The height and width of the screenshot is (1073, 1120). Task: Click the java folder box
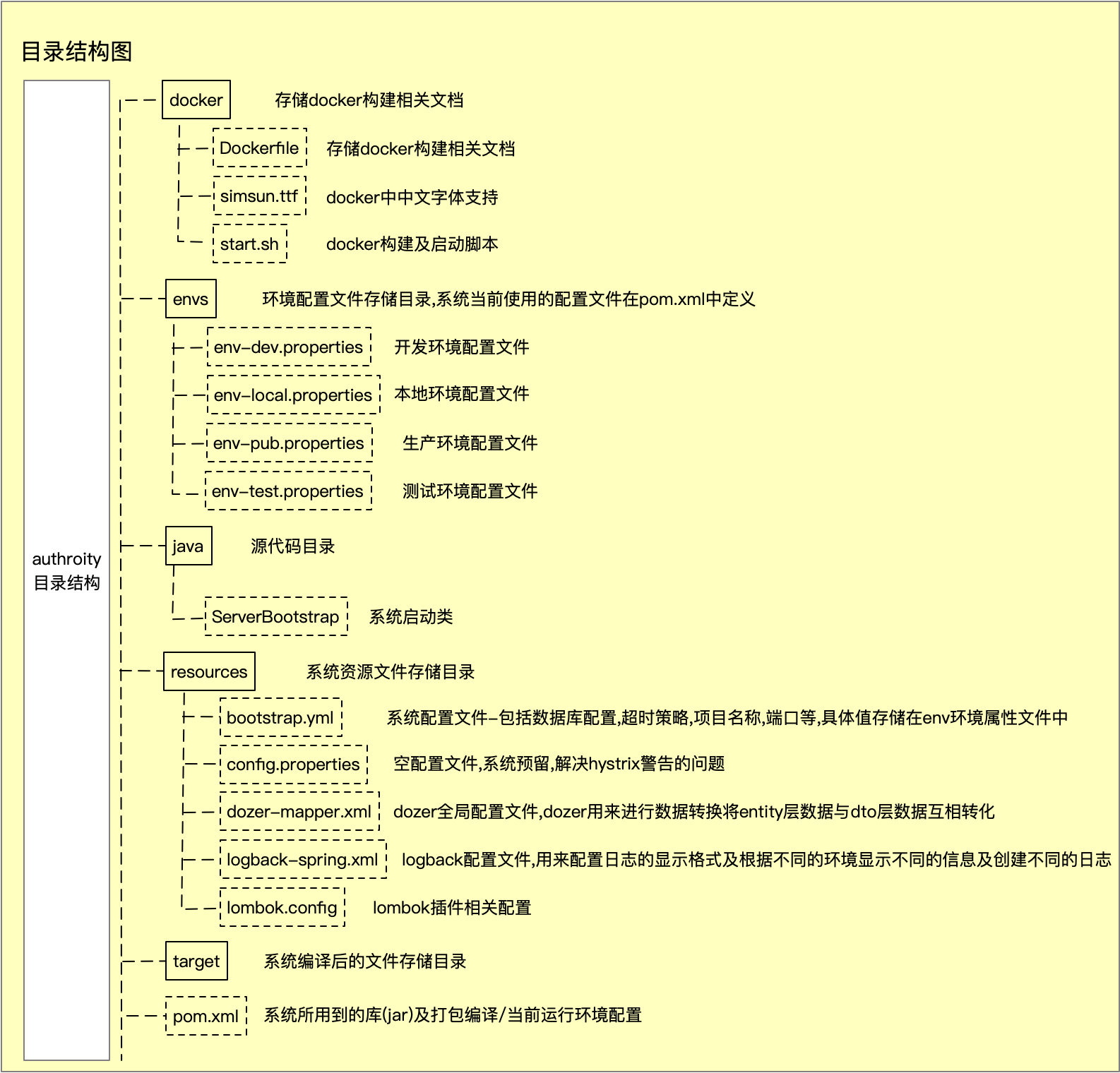pyautogui.click(x=189, y=546)
